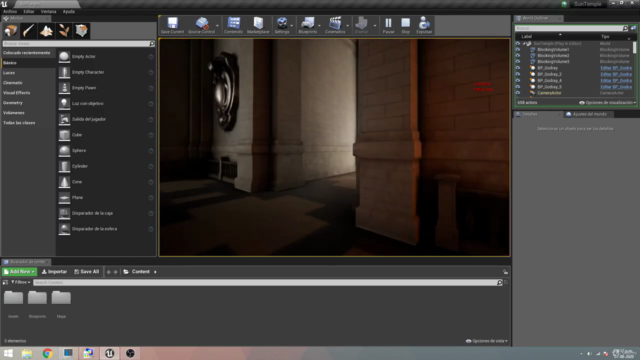The height and width of the screenshot is (360, 640).
Task: Select the Landscape mode icon
Action: (46, 31)
